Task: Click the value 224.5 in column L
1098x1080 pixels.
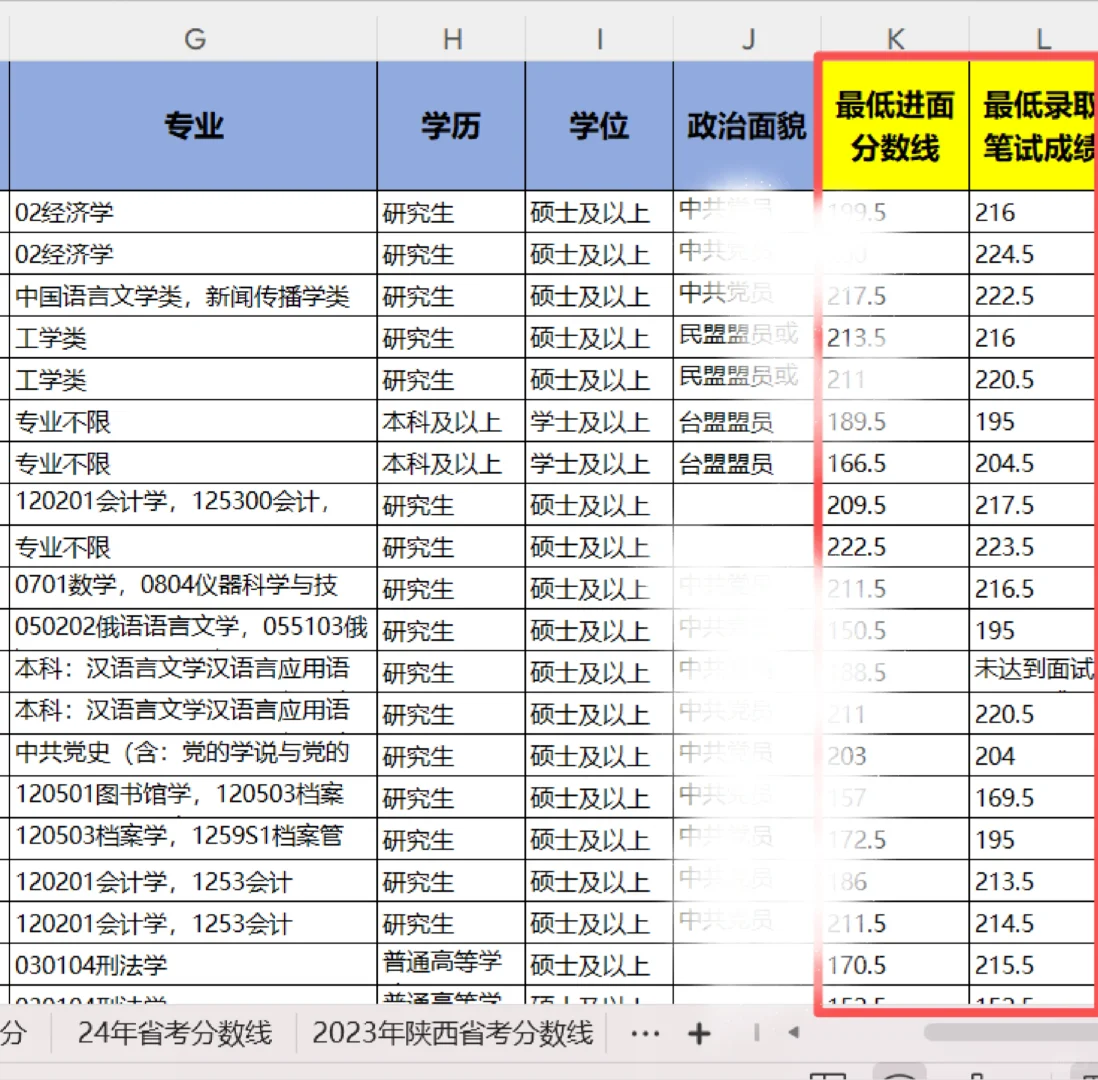Action: (1032, 254)
